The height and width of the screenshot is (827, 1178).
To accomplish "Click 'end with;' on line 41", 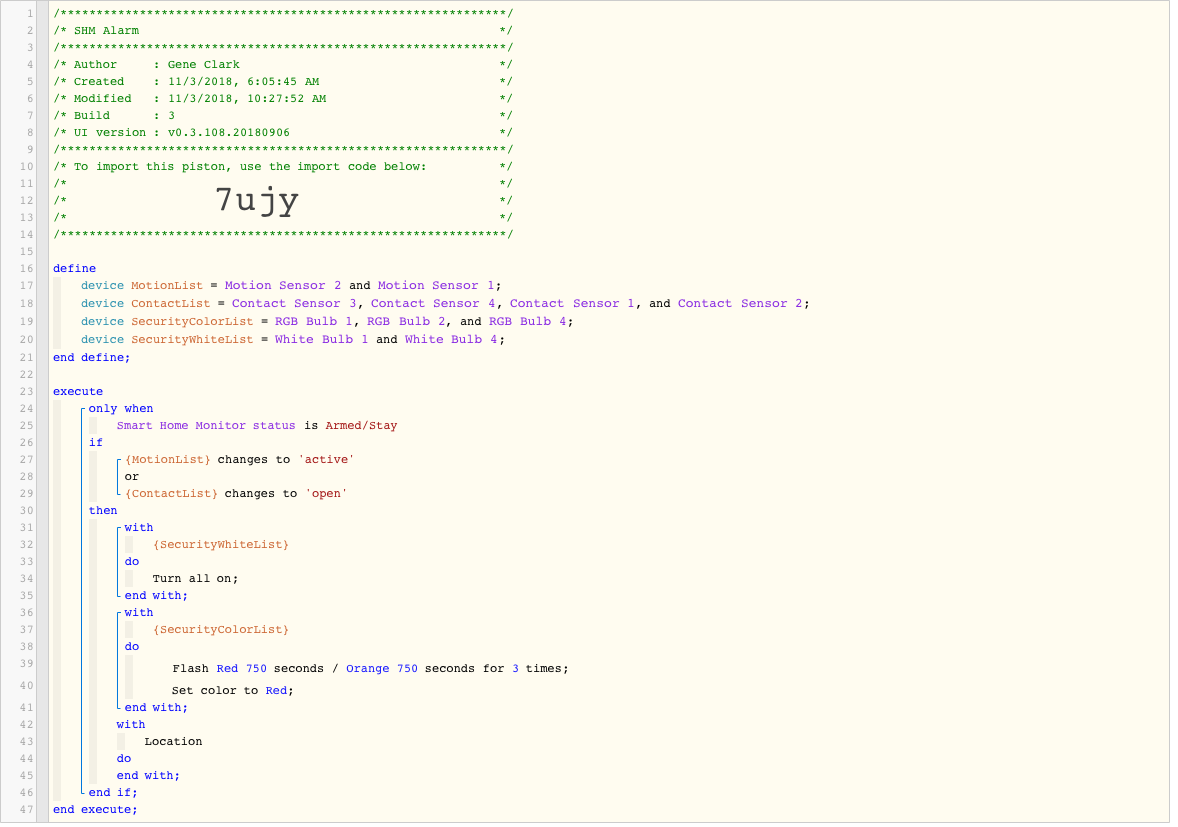I will tap(156, 708).
